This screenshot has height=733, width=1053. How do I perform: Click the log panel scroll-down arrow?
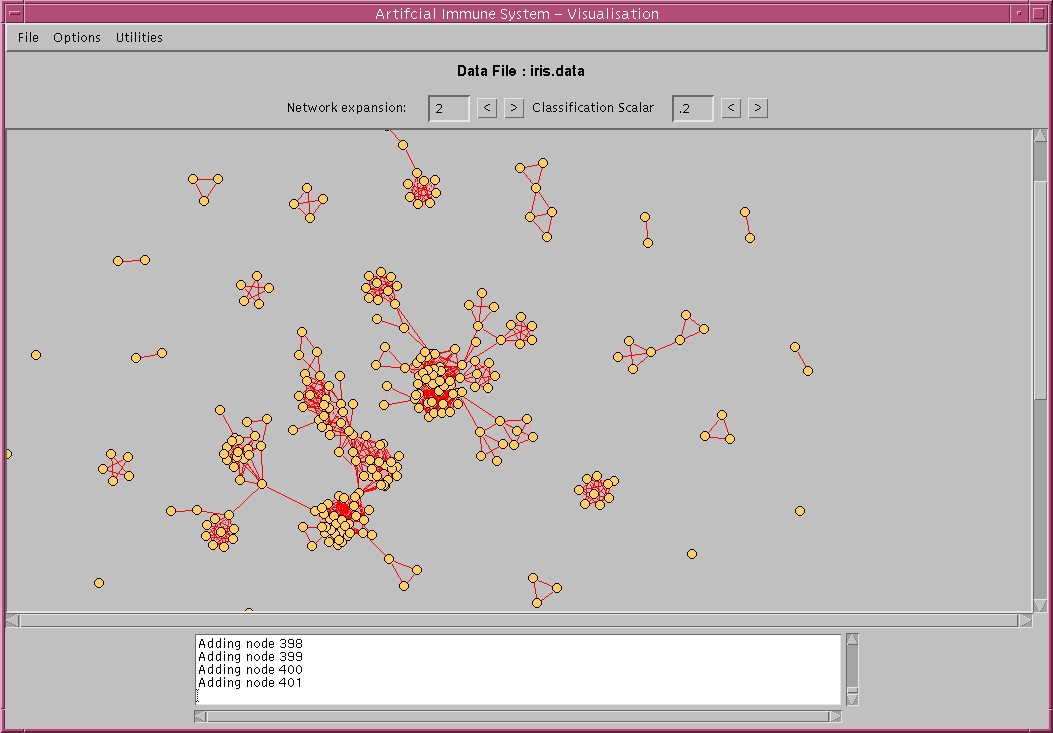click(852, 699)
